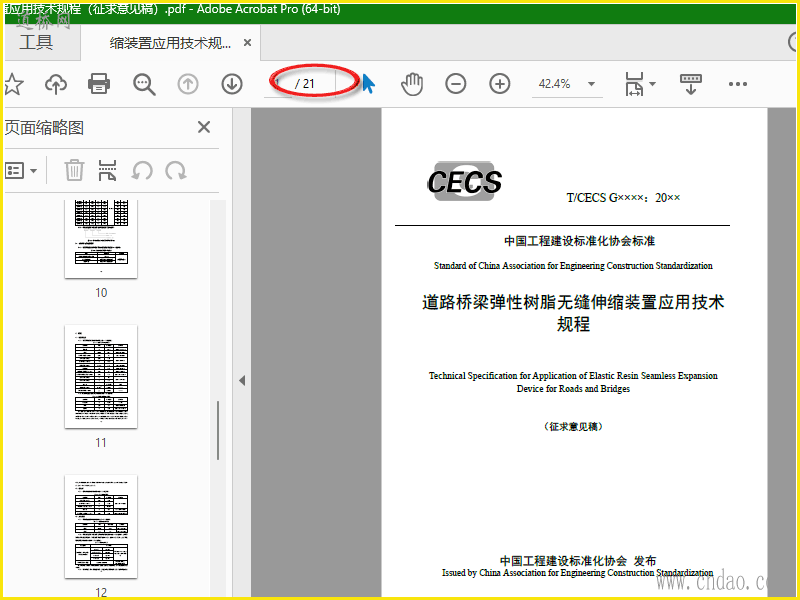Click the CECS logo on page
Screen dimensions: 800x600
464,182
